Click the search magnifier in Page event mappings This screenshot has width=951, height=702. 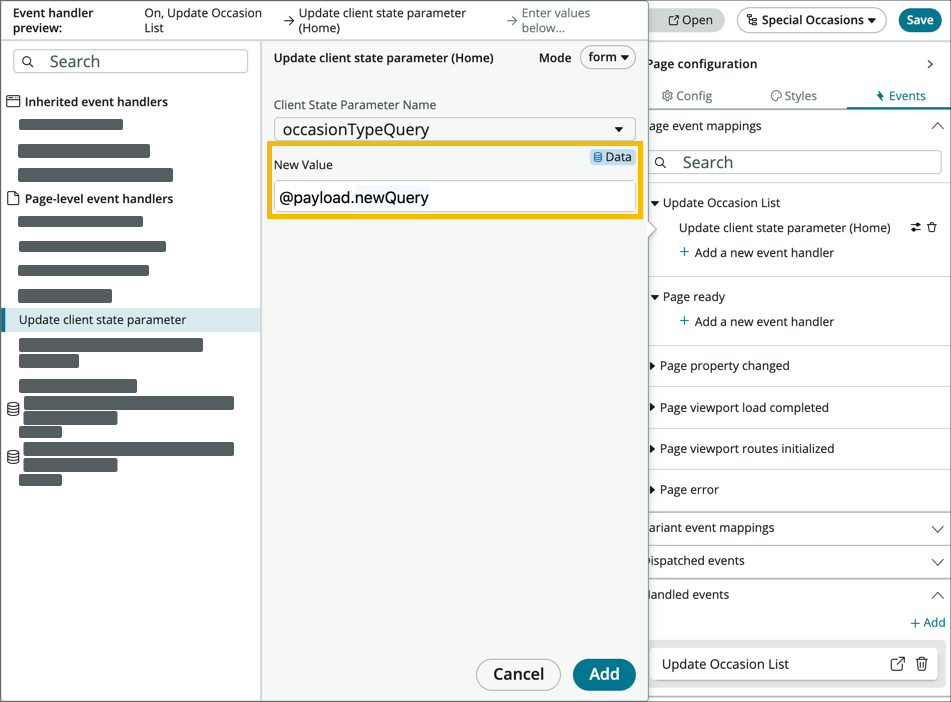click(x=661, y=162)
